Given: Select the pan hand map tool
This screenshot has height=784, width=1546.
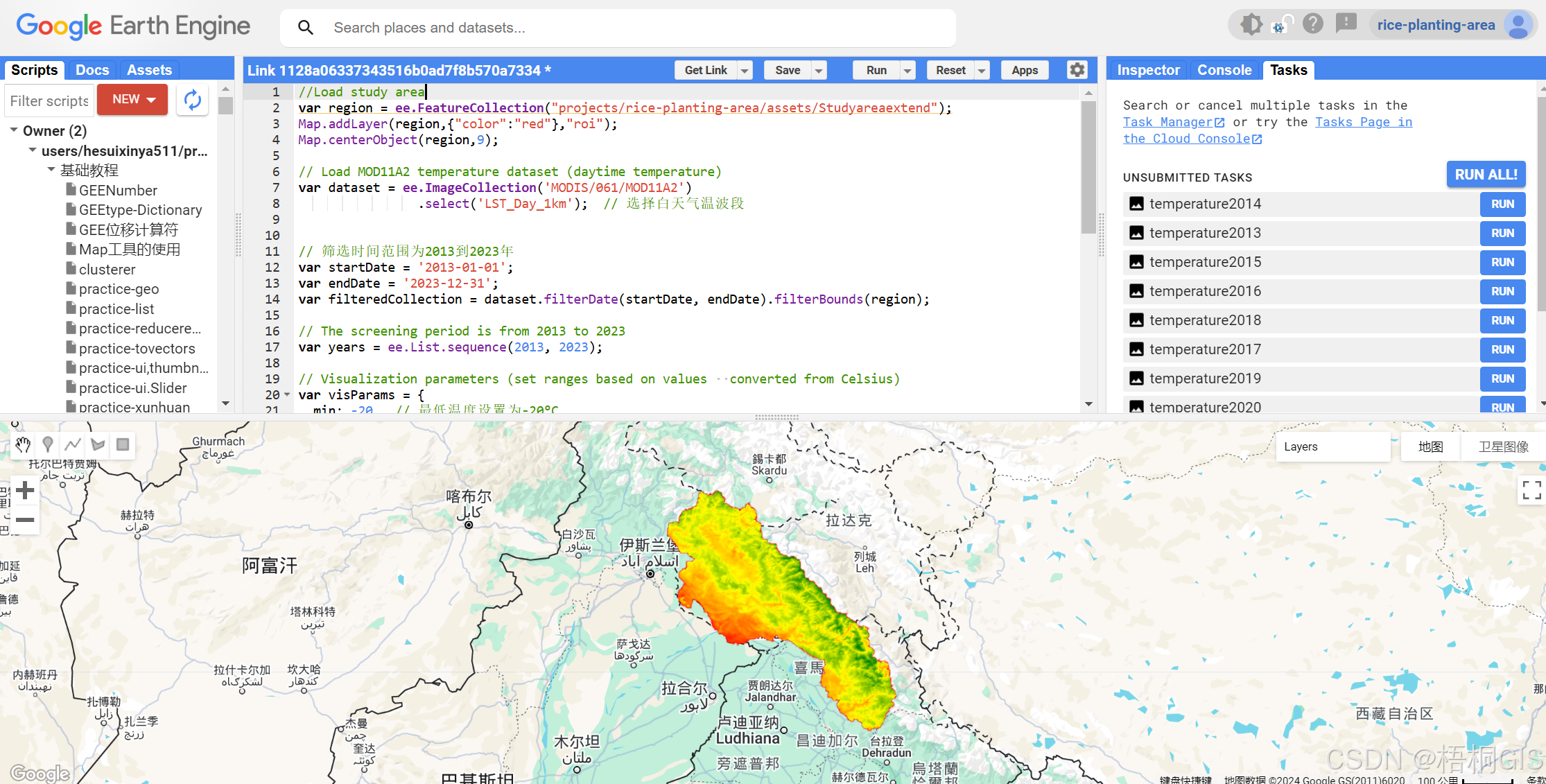Looking at the screenshot, I should 23,444.
